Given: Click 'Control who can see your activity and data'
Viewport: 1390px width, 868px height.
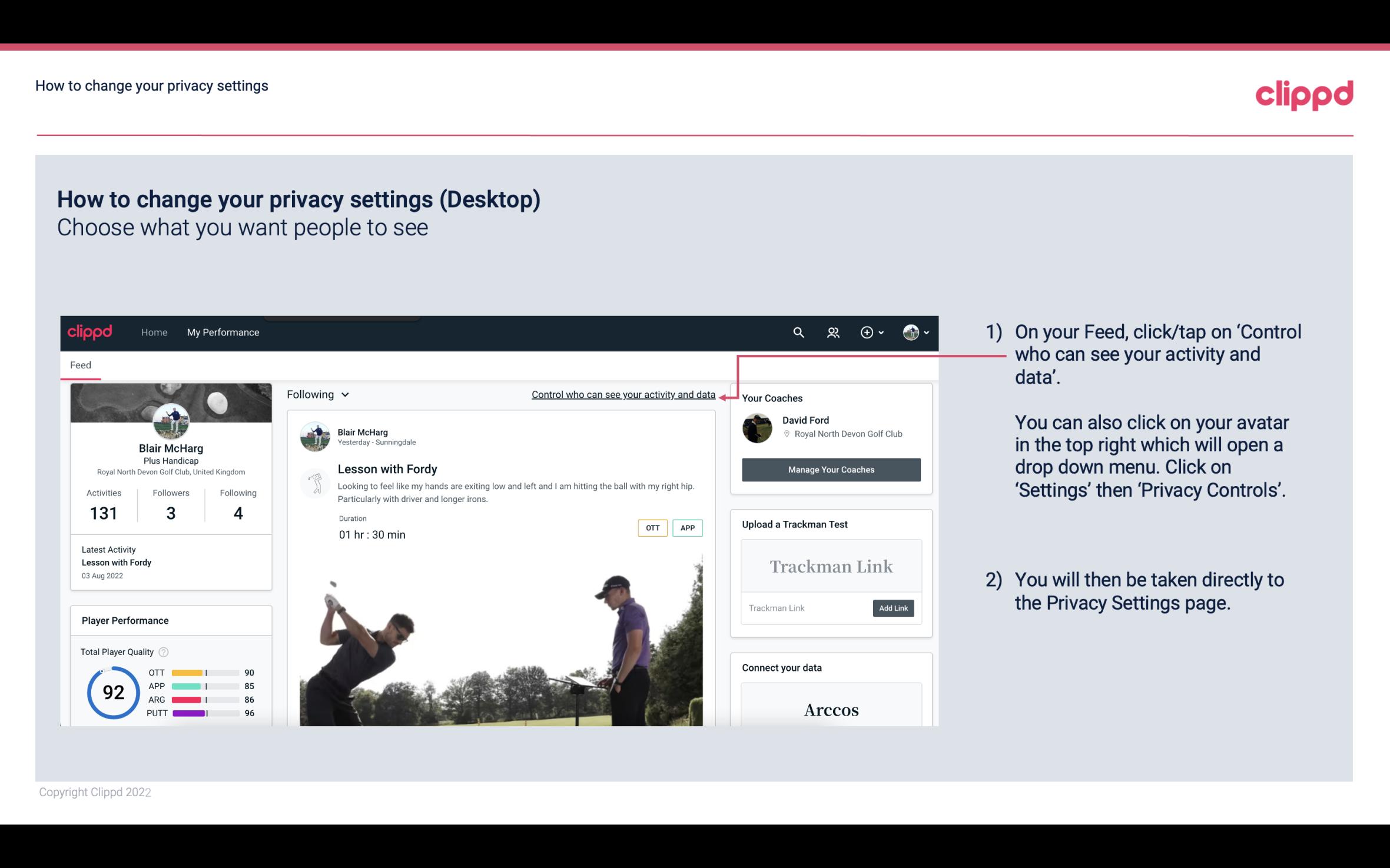Looking at the screenshot, I should click(x=623, y=394).
